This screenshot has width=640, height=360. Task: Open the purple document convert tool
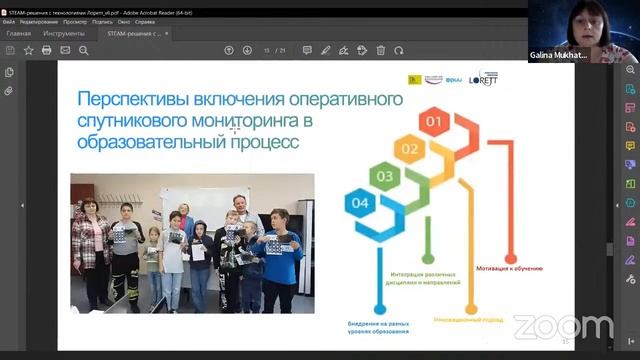(x=631, y=241)
